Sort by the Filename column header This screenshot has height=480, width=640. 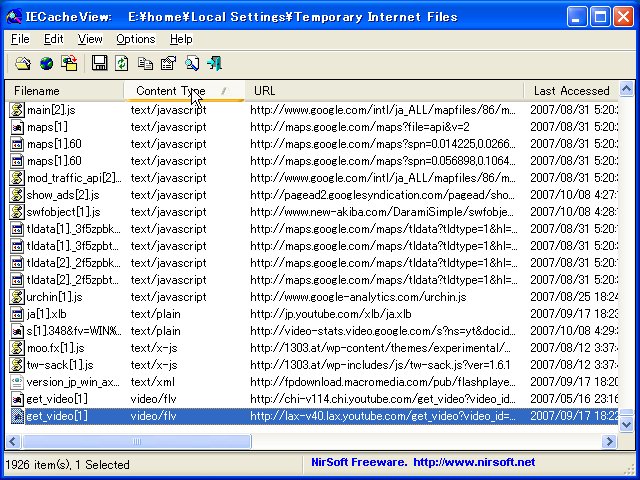pyautogui.click(x=64, y=91)
